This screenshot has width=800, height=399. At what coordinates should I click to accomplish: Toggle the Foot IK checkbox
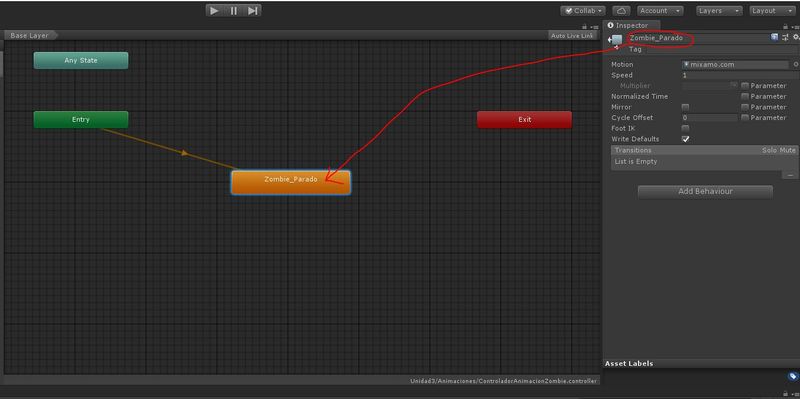pyautogui.click(x=685, y=129)
